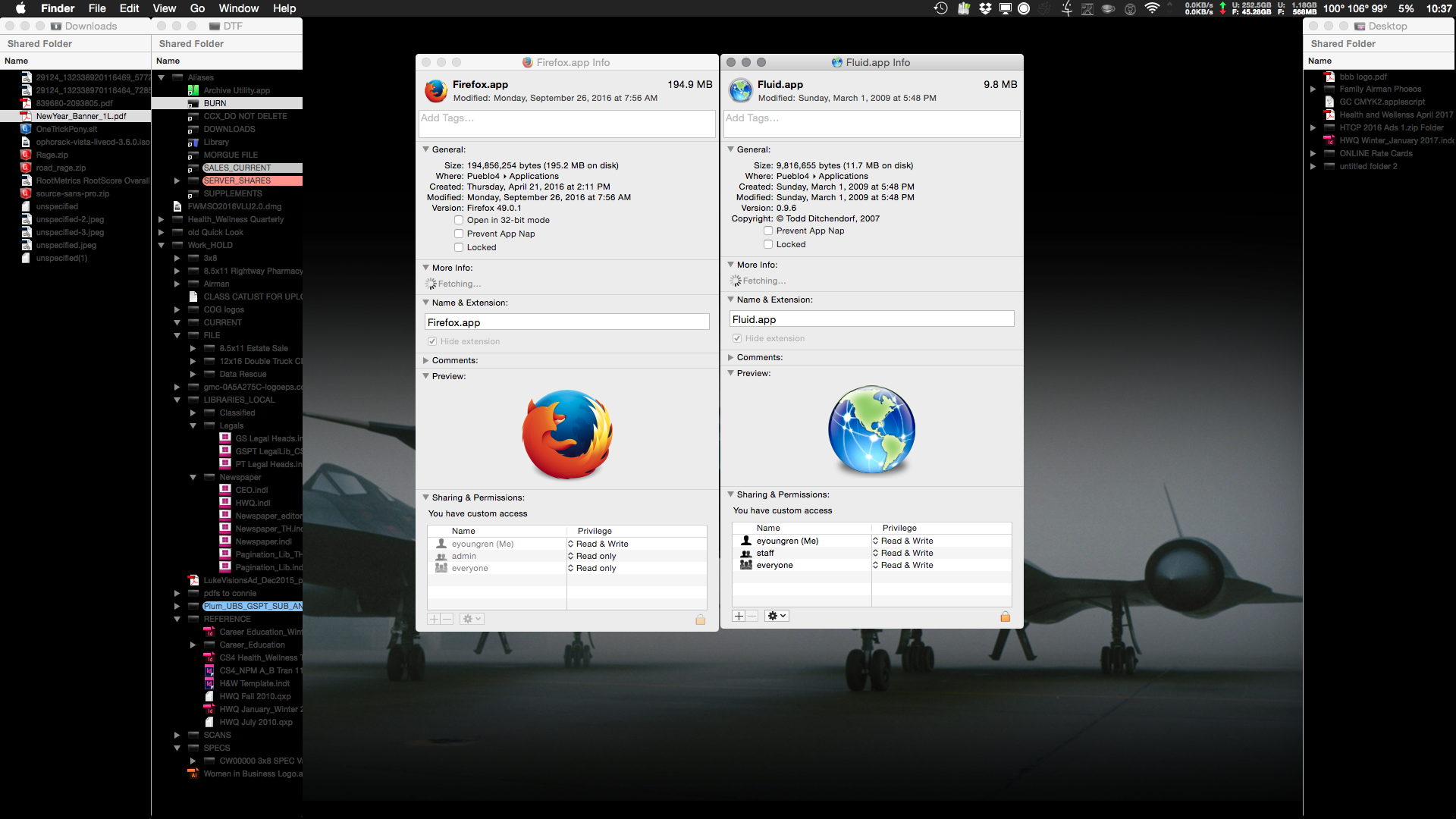1456x819 pixels.
Task: Open the Time Machine menu bar icon
Action: coord(940,8)
